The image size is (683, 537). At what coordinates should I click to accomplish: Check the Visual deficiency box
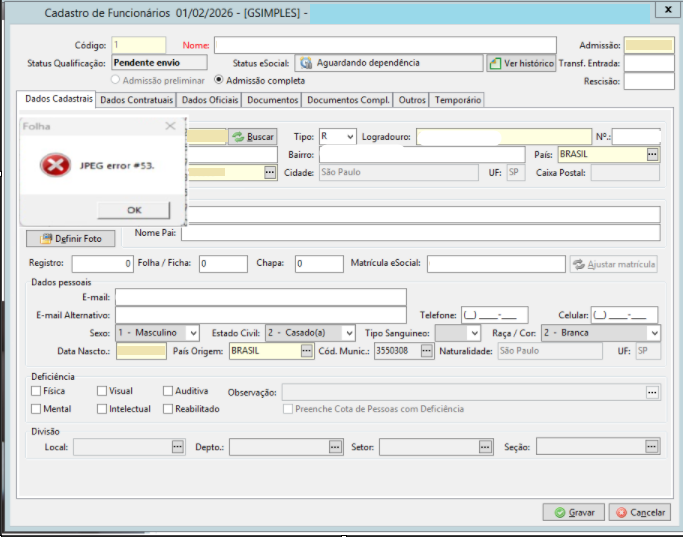[x=102, y=391]
